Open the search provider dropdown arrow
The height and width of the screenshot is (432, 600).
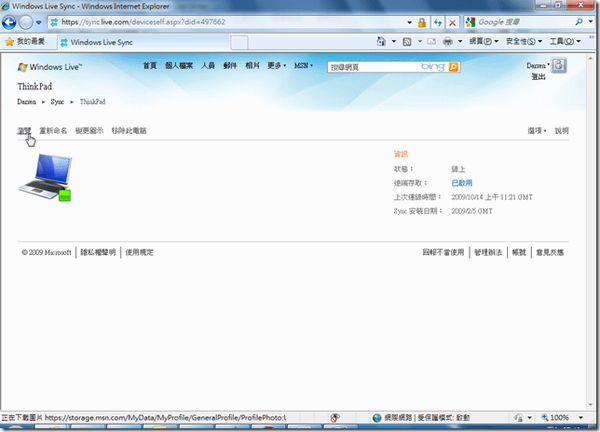592,22
